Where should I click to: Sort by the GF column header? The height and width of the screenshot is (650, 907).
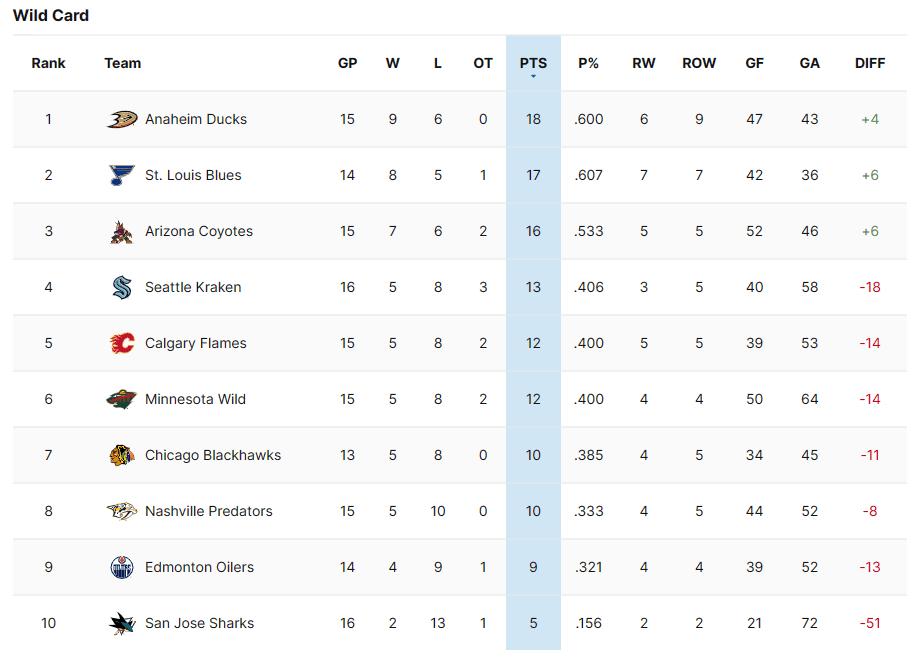(755, 63)
